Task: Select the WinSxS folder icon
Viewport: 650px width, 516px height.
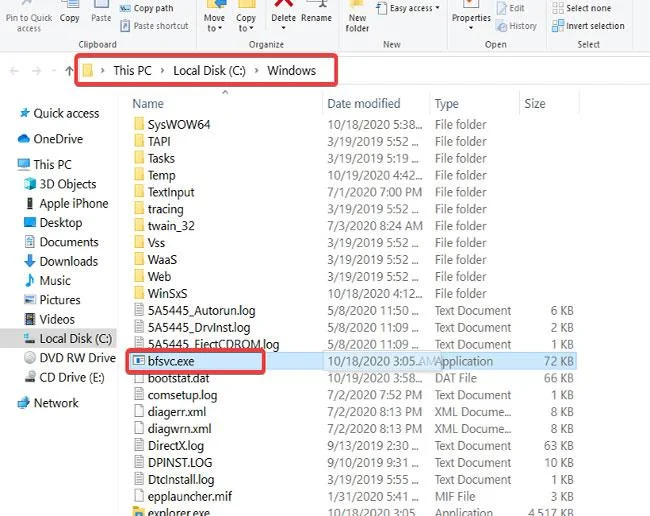Action: point(139,293)
